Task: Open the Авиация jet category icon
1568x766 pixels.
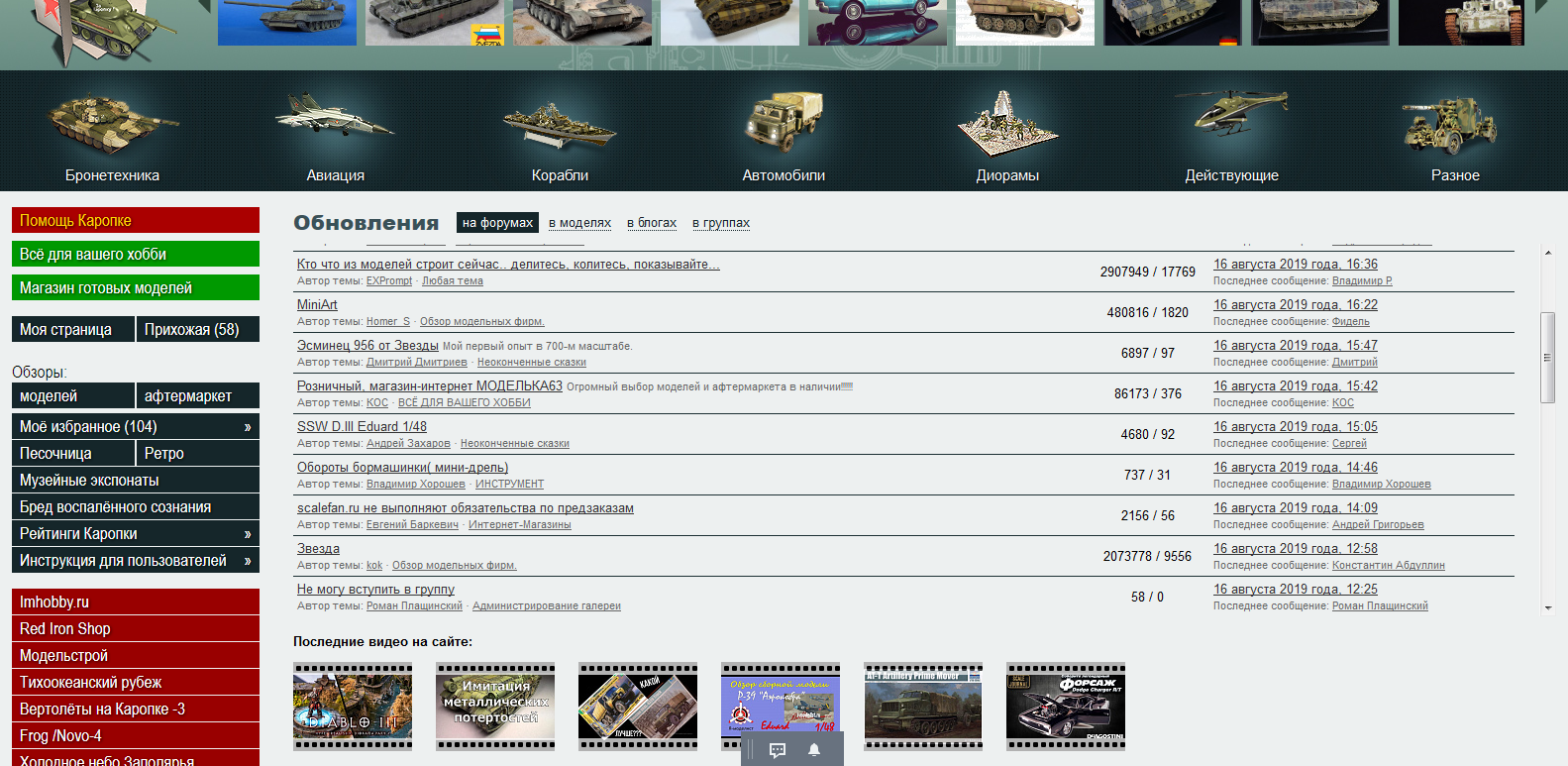Action: [x=335, y=121]
